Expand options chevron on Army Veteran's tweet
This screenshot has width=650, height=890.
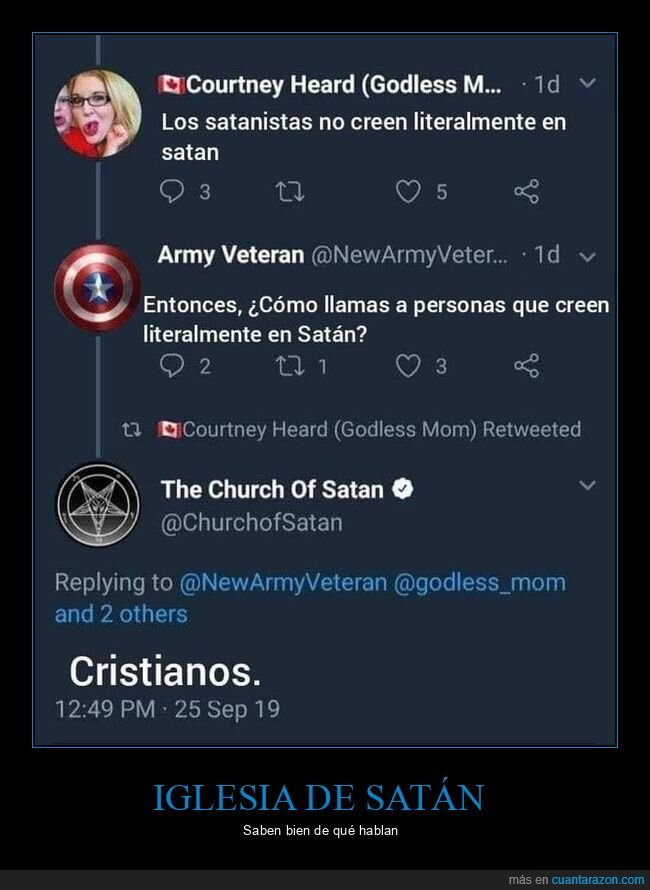click(588, 257)
